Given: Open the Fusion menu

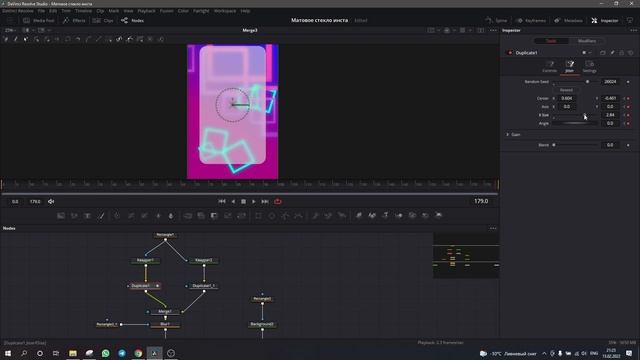Looking at the screenshot, I should click(x=167, y=11).
